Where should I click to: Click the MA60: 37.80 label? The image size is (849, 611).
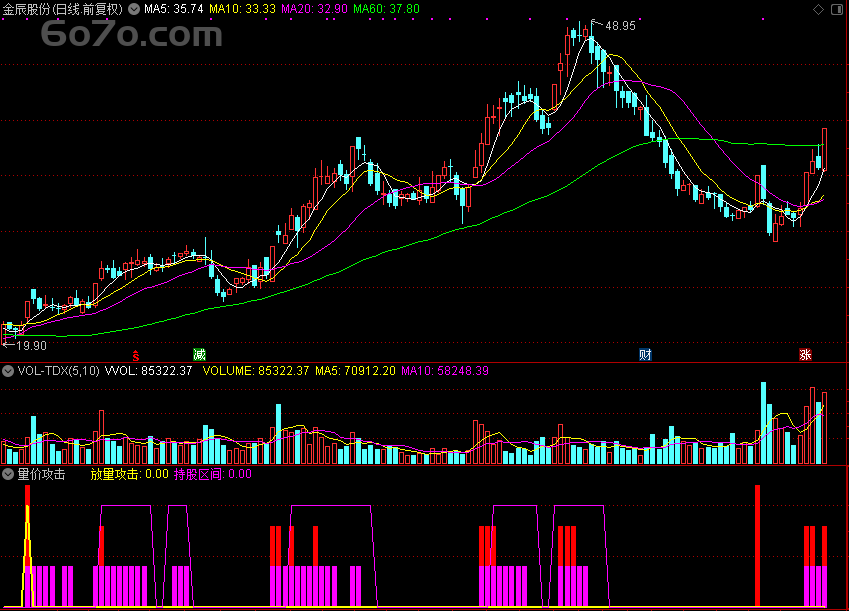(386, 9)
